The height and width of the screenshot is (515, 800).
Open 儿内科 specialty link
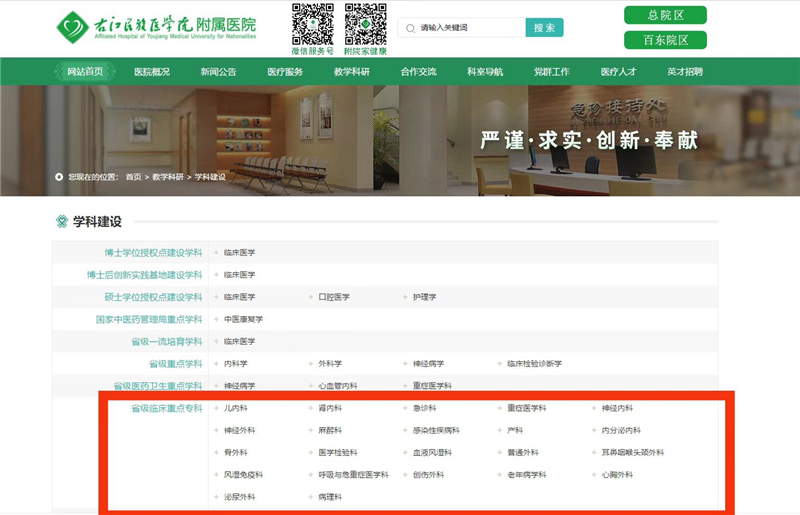236,408
